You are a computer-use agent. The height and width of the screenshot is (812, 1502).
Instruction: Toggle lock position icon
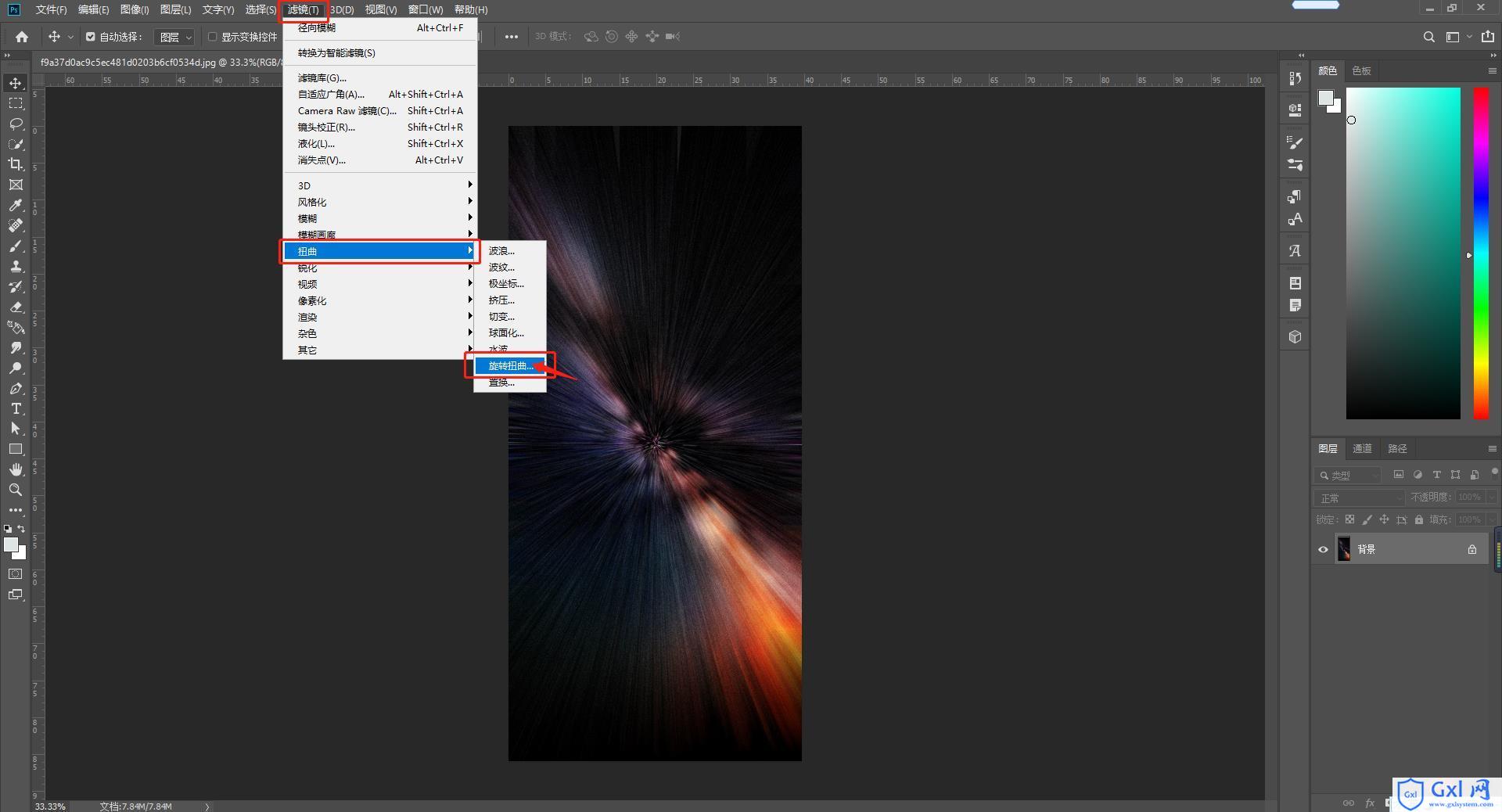pyautogui.click(x=1384, y=519)
